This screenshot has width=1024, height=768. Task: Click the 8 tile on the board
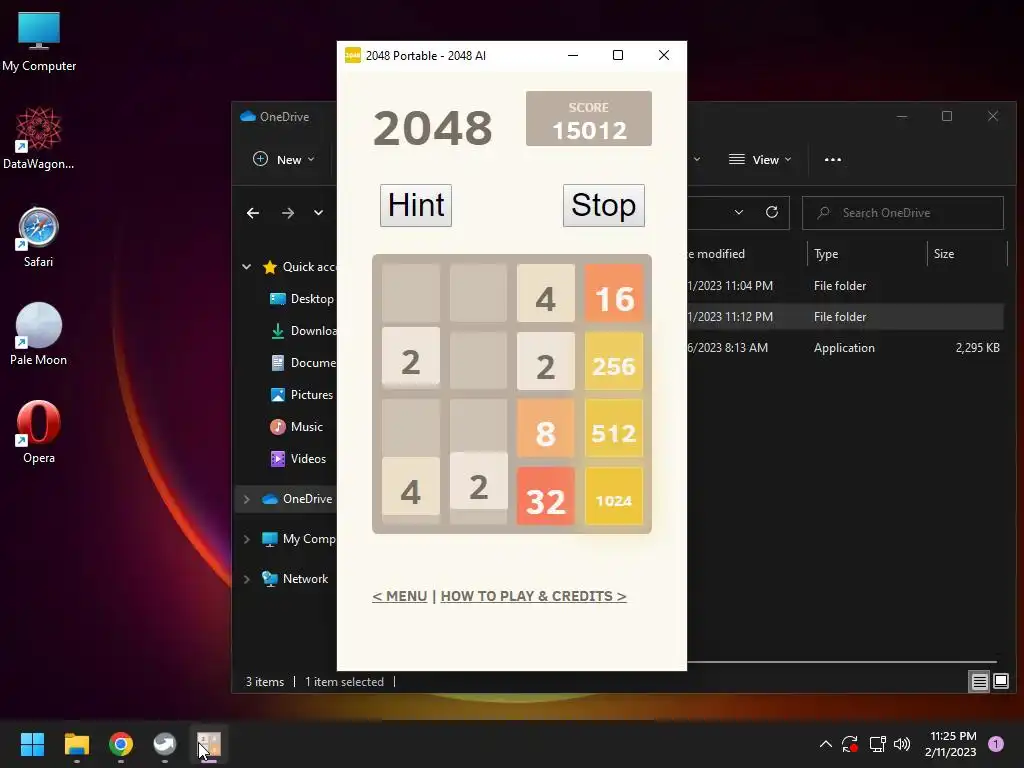545,428
